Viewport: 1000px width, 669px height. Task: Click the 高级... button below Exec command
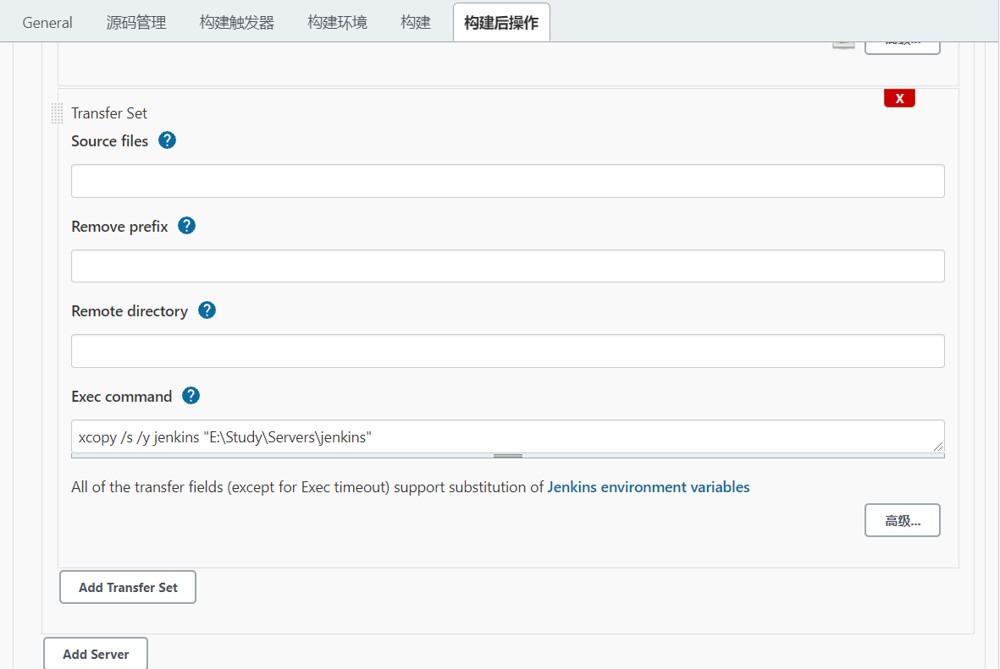[902, 520]
